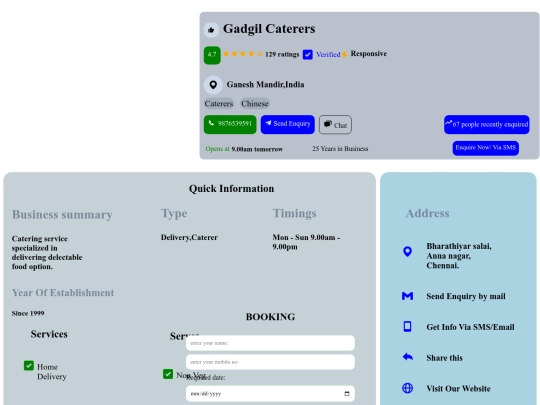Click the Year Of Establishment heading

pyautogui.click(x=63, y=293)
